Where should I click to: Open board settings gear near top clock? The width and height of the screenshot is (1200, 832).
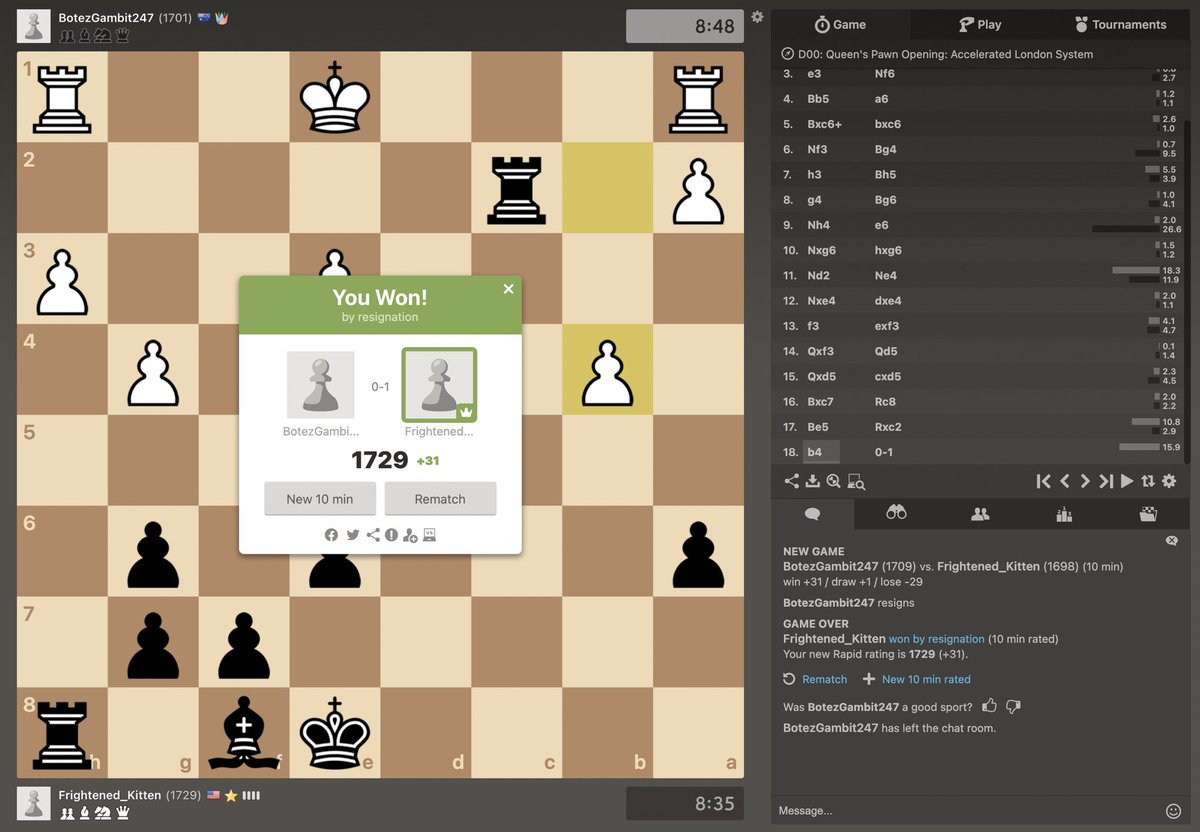(757, 17)
